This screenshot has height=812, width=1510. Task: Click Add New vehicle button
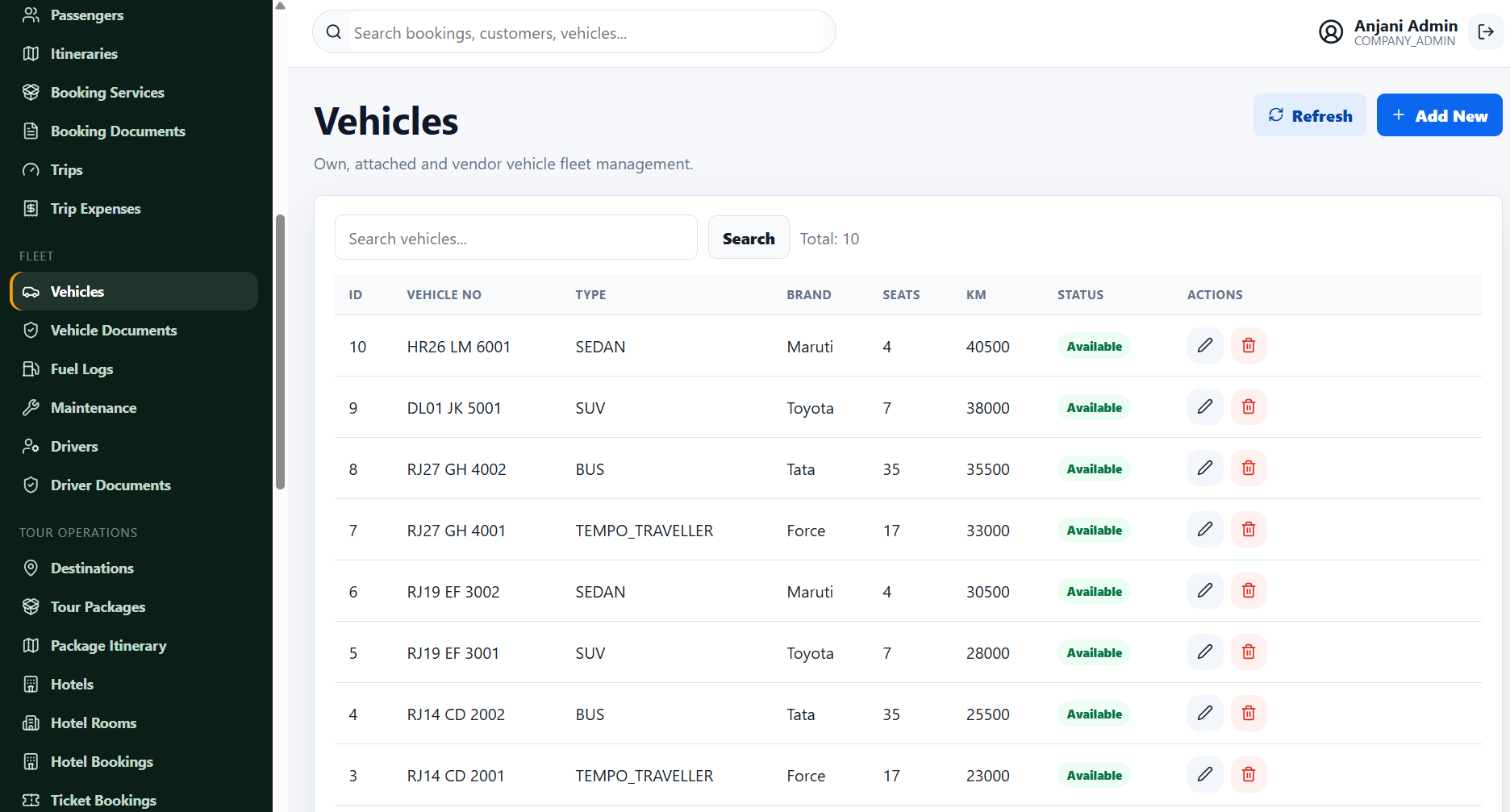1440,115
